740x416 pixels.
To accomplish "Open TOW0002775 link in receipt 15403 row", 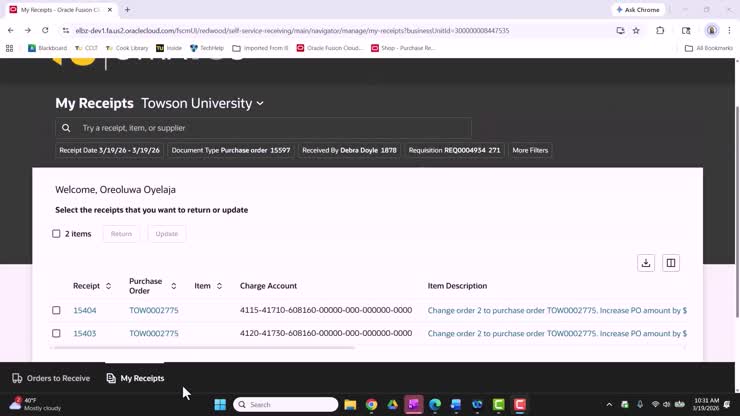I will point(154,333).
